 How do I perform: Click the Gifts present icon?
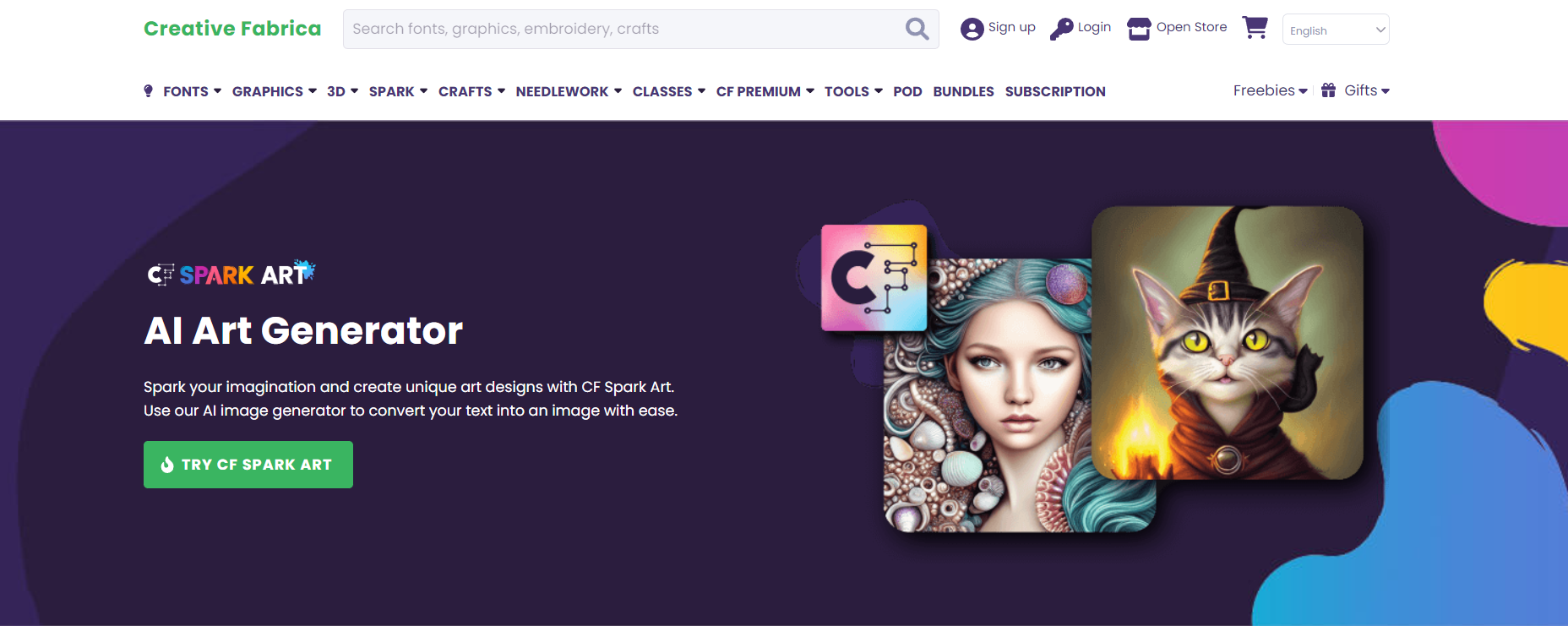point(1329,90)
